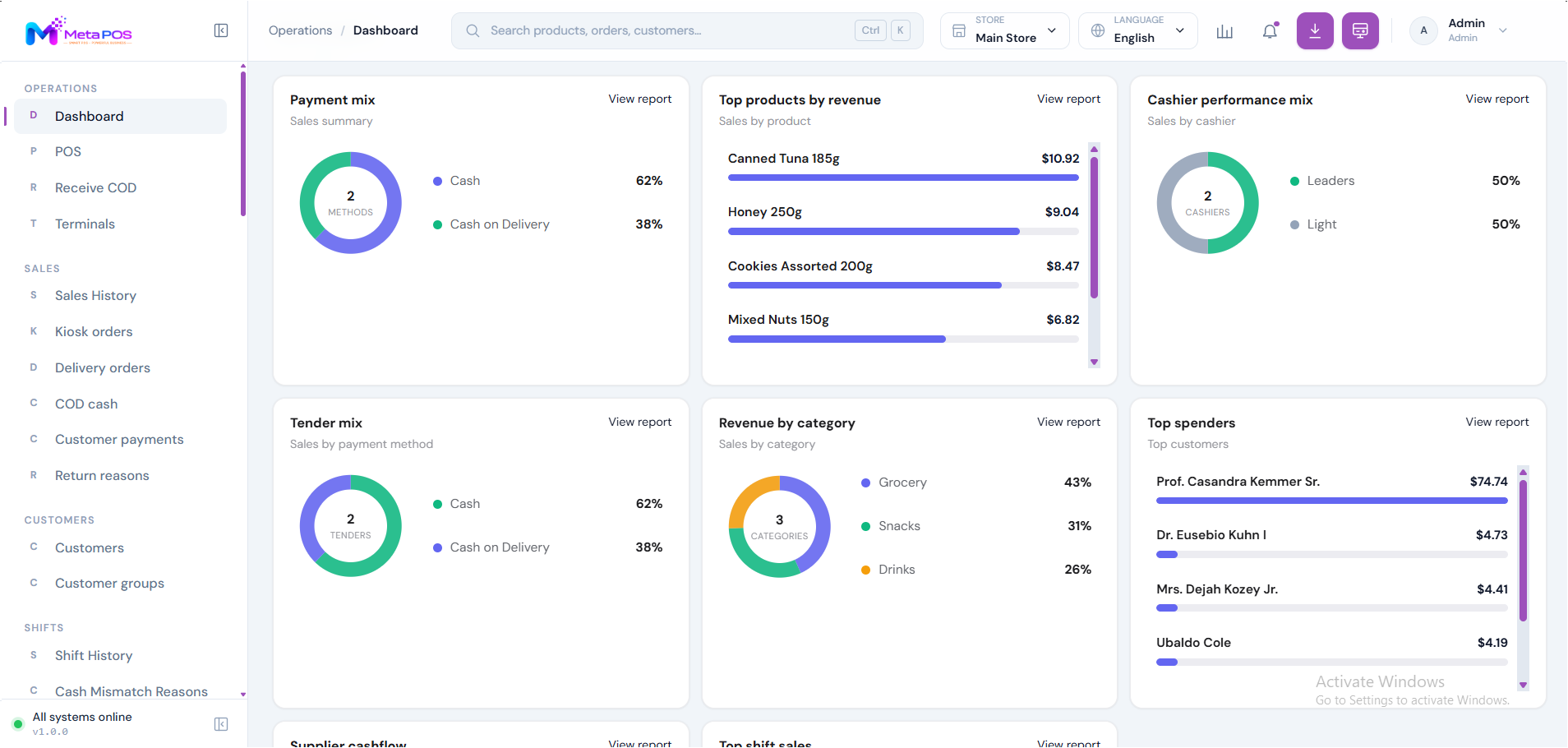Viewport: 1568px width, 748px height.
Task: Focus the search products, orders, customers field
Action: pos(687,30)
